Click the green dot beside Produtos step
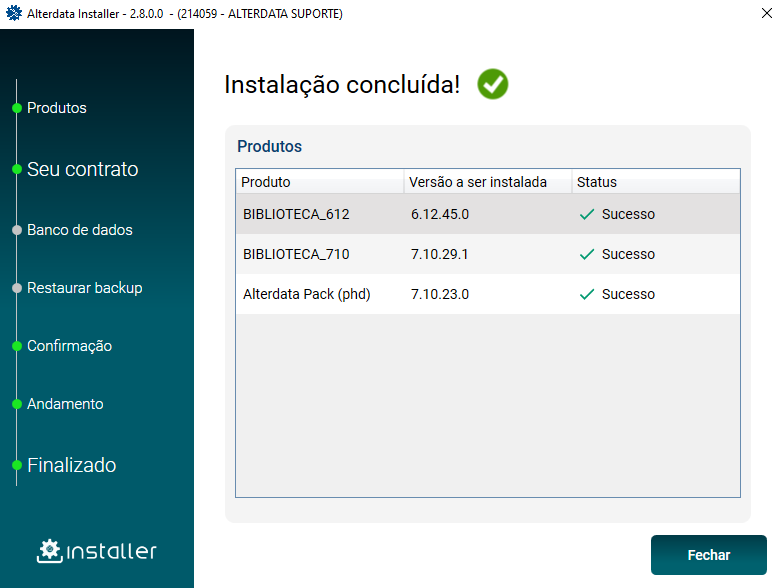Screen dimensions: 779x588 pyautogui.click(x=17, y=108)
